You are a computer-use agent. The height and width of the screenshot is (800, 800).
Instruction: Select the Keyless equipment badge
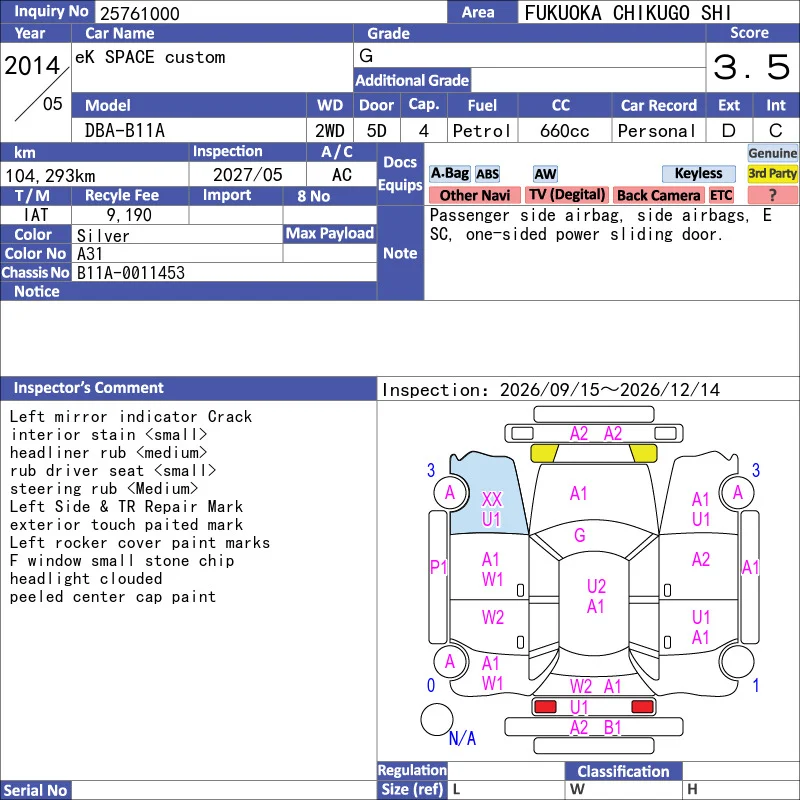click(698, 173)
